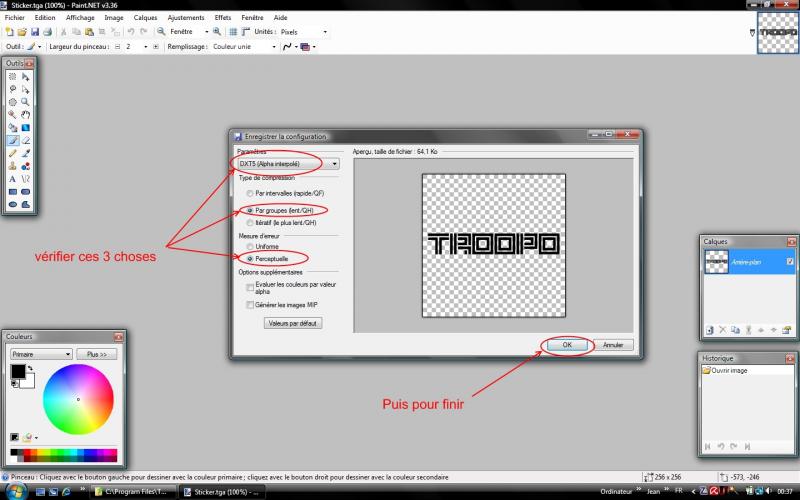
Task: Select the Lasso Select tool
Action: point(13,89)
